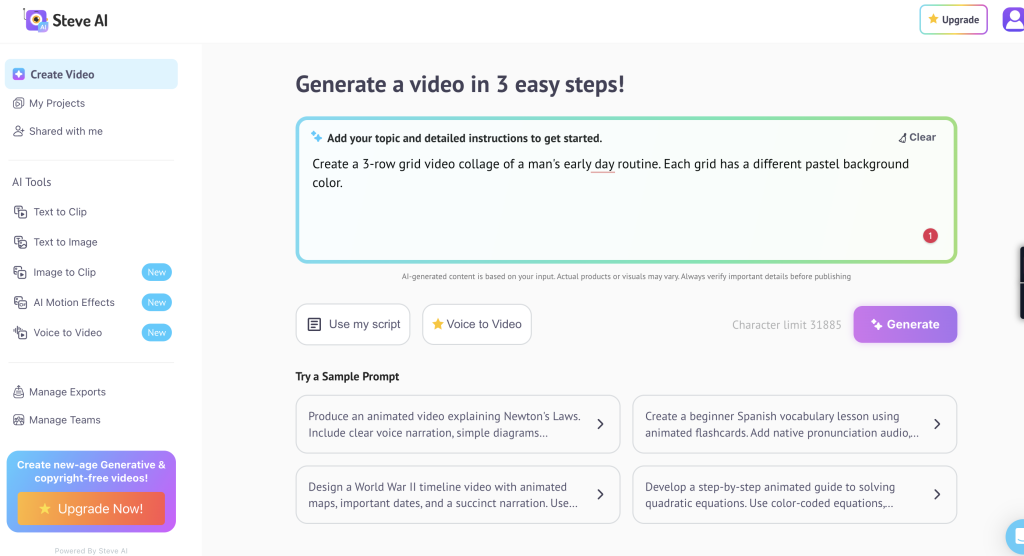
Task: Open World War II sample prompt arrow
Action: click(600, 495)
